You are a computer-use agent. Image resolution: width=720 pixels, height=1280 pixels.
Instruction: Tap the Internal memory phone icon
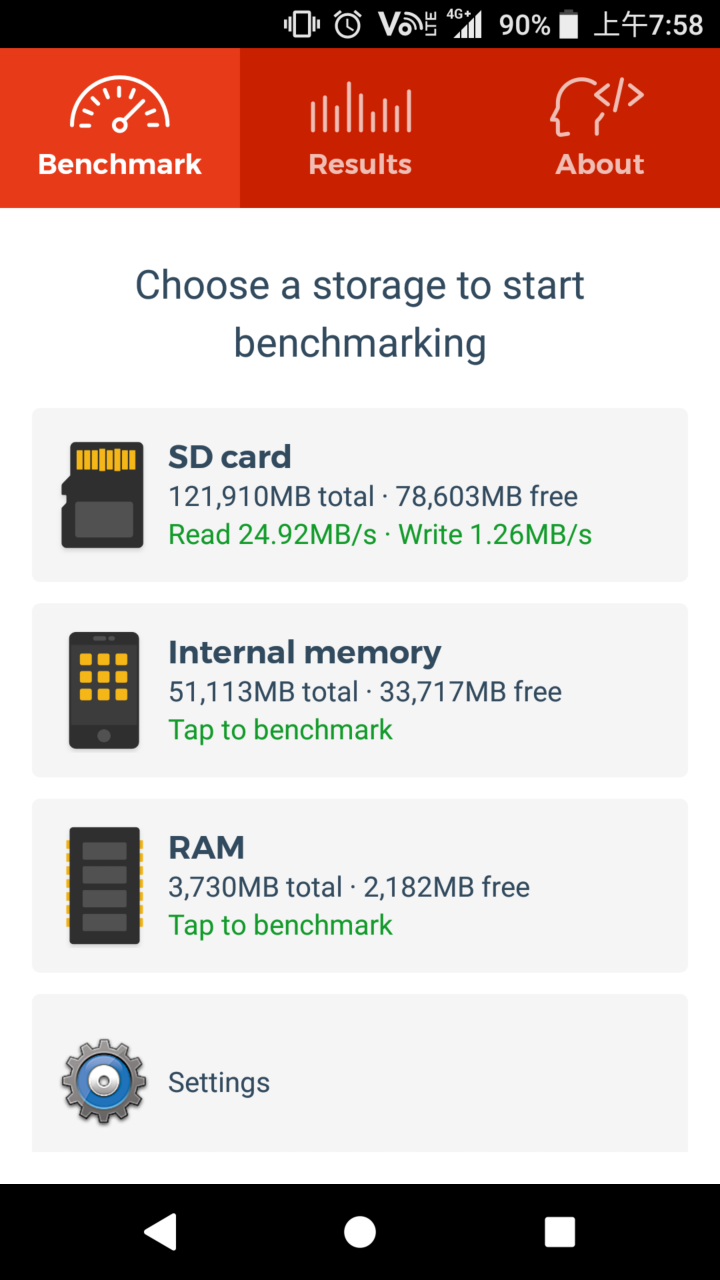[104, 690]
